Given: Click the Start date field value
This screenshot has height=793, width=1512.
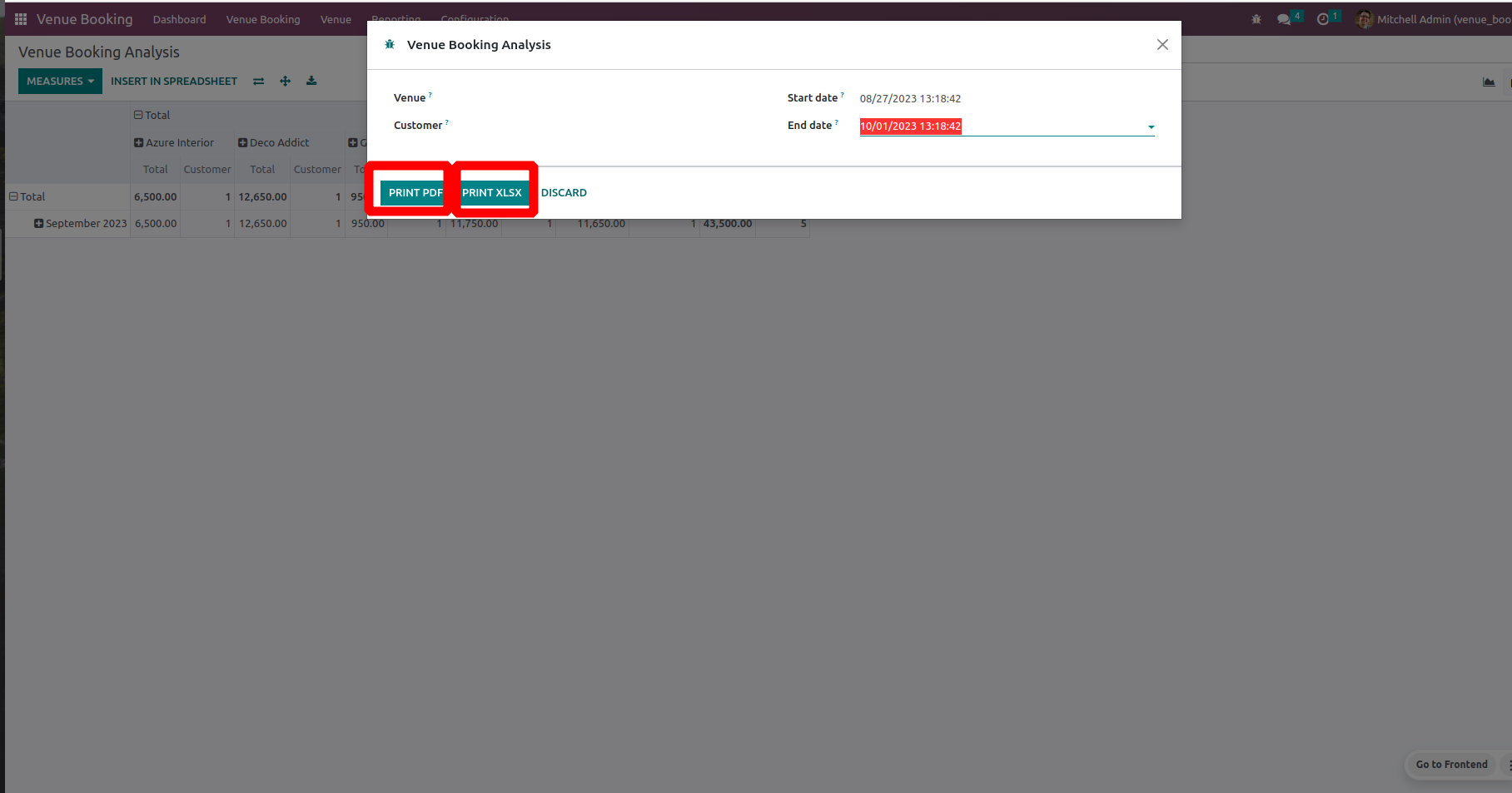Looking at the screenshot, I should 910,98.
